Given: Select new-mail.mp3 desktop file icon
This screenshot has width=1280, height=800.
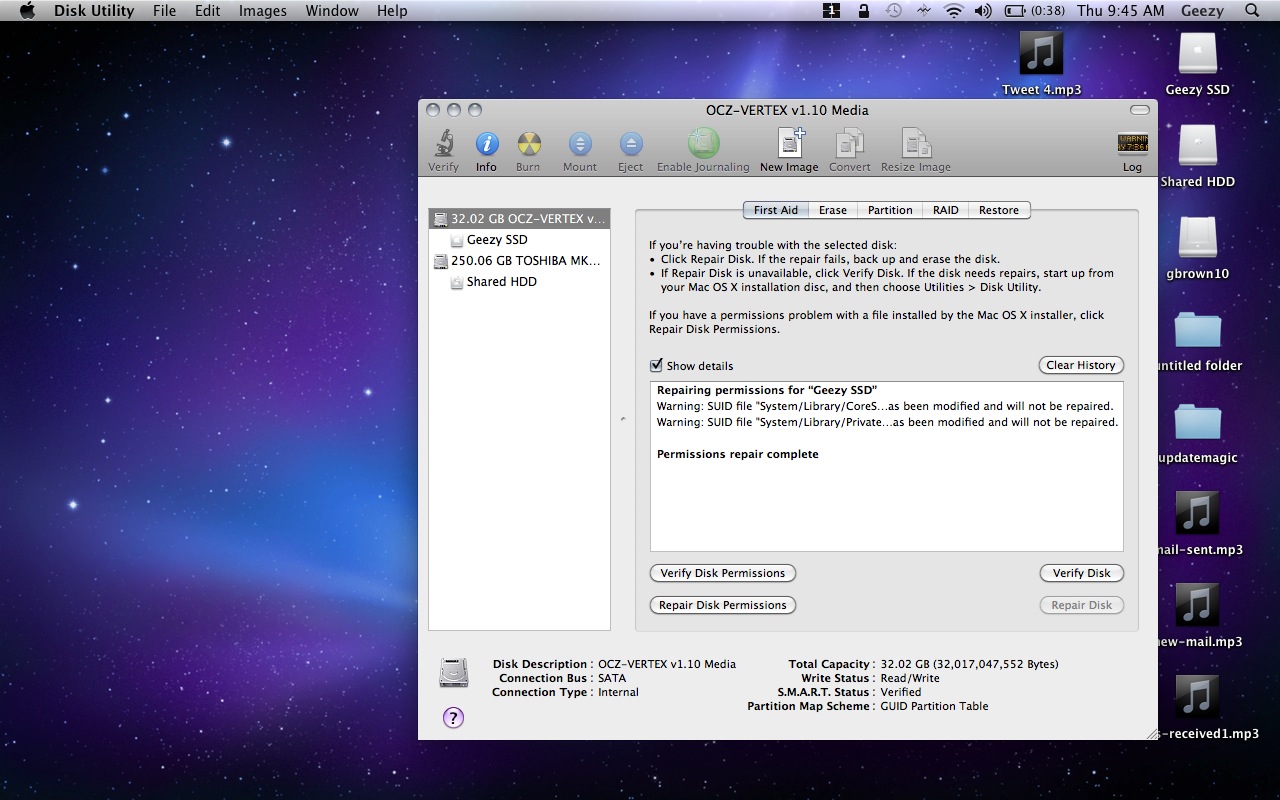Looking at the screenshot, I should point(1197,605).
